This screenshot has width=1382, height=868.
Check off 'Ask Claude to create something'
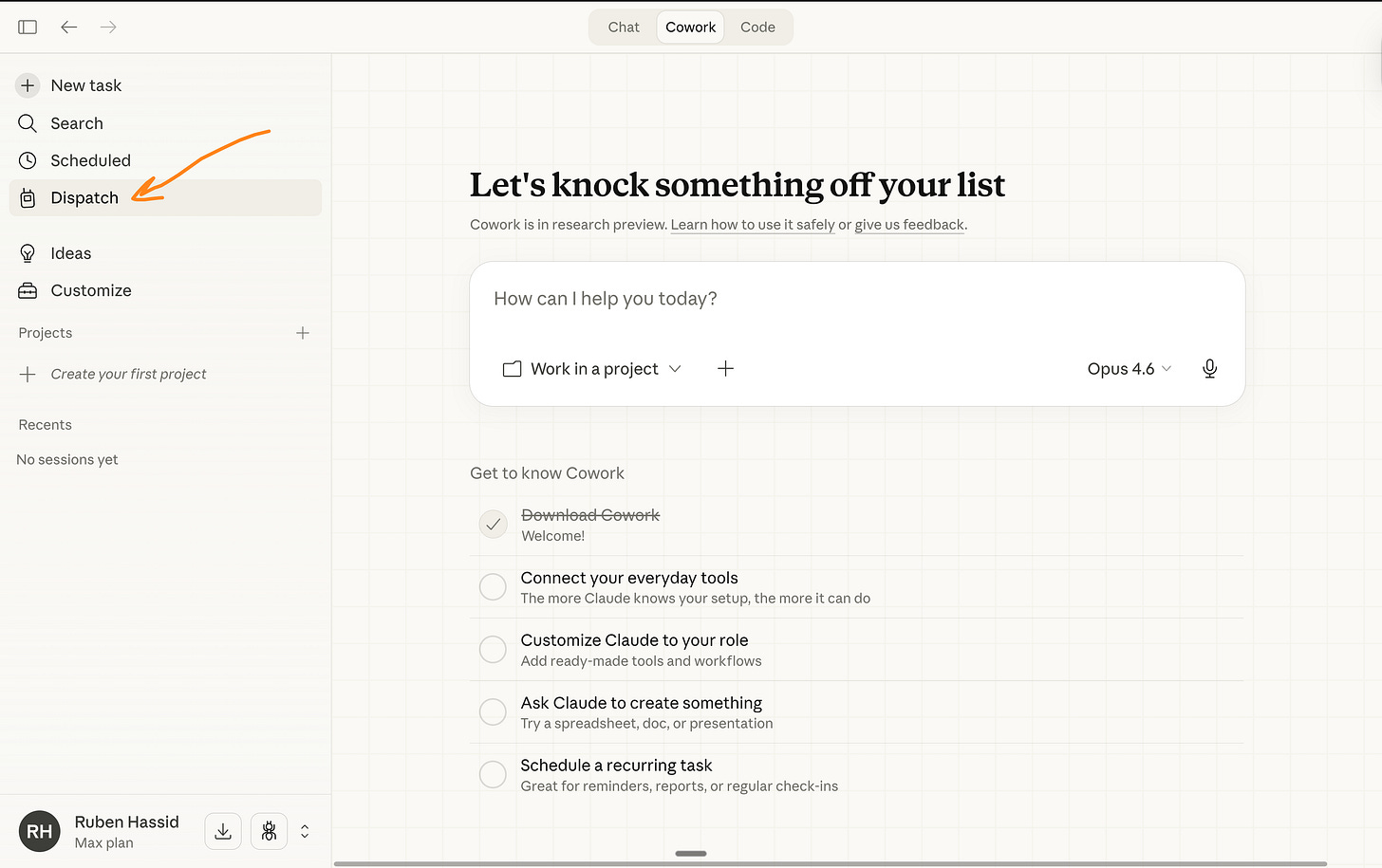pyautogui.click(x=493, y=712)
